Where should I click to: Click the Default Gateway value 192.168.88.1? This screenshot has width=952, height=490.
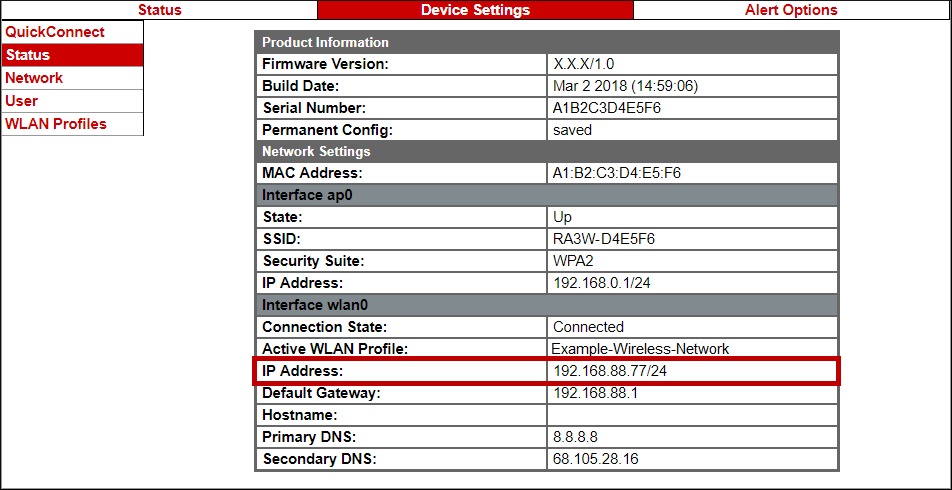596,393
